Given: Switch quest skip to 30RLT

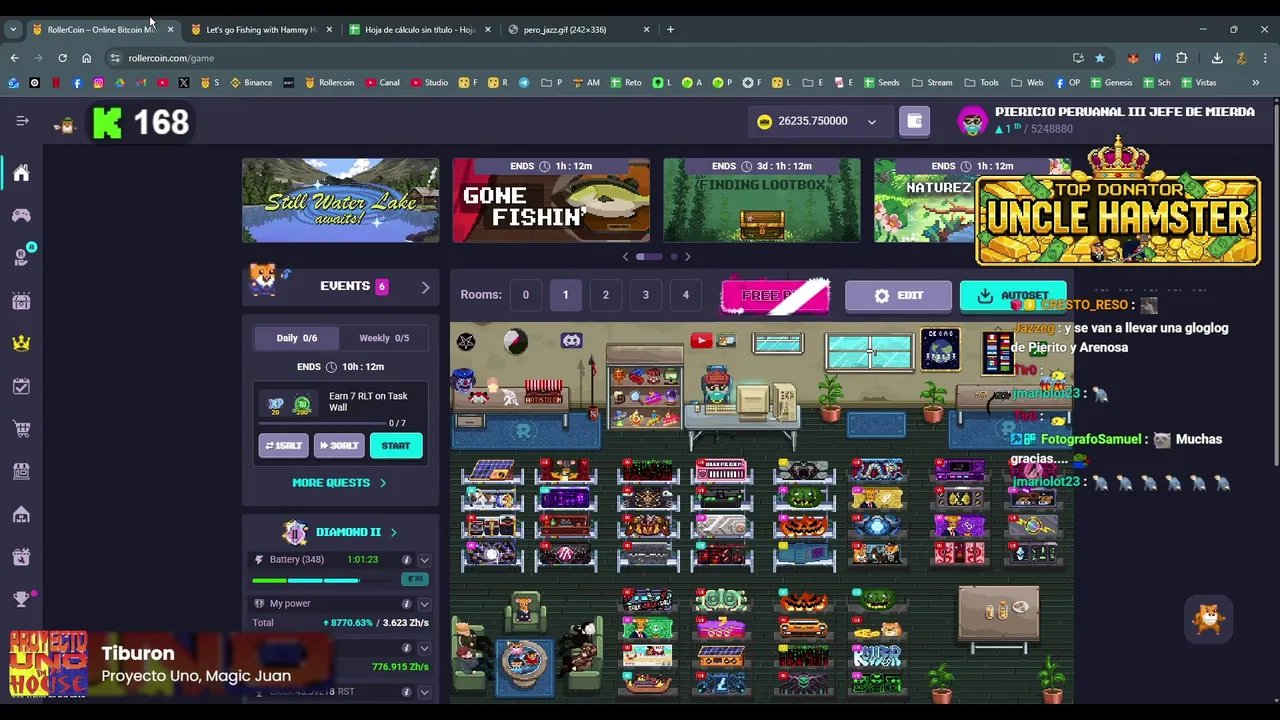Looking at the screenshot, I should pyautogui.click(x=338, y=446).
